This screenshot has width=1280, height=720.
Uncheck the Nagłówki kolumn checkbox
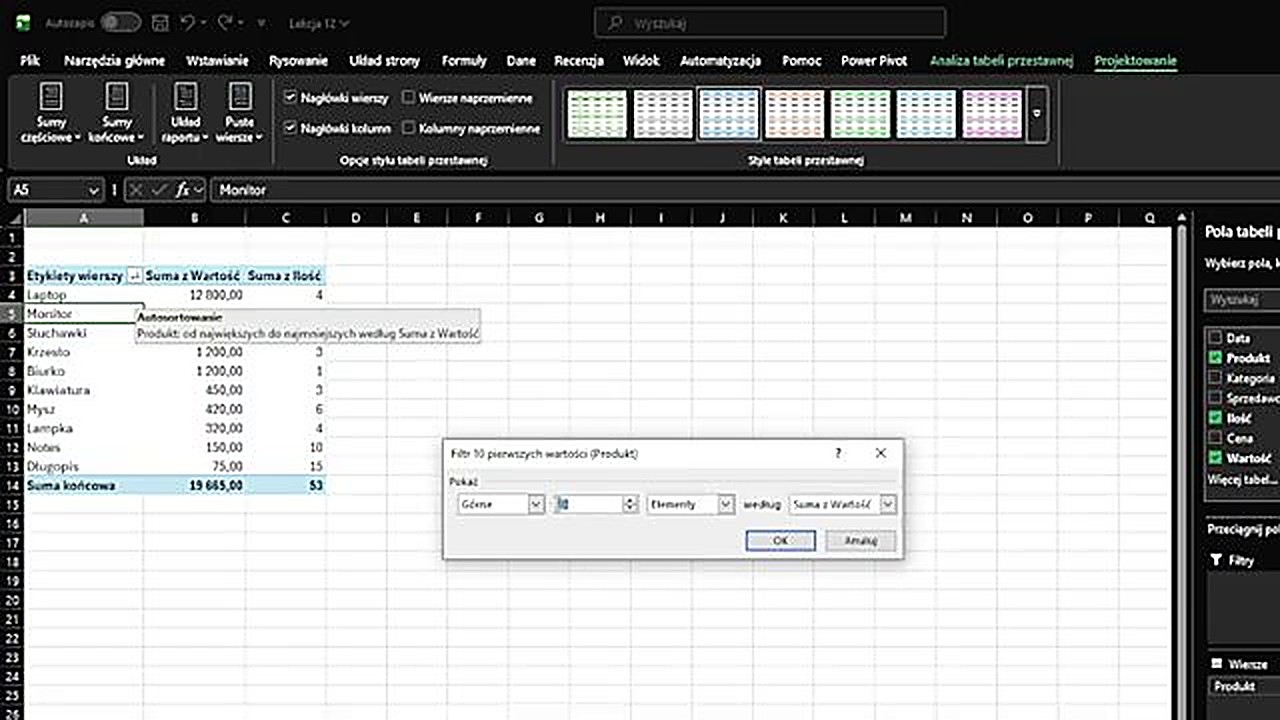click(x=290, y=128)
